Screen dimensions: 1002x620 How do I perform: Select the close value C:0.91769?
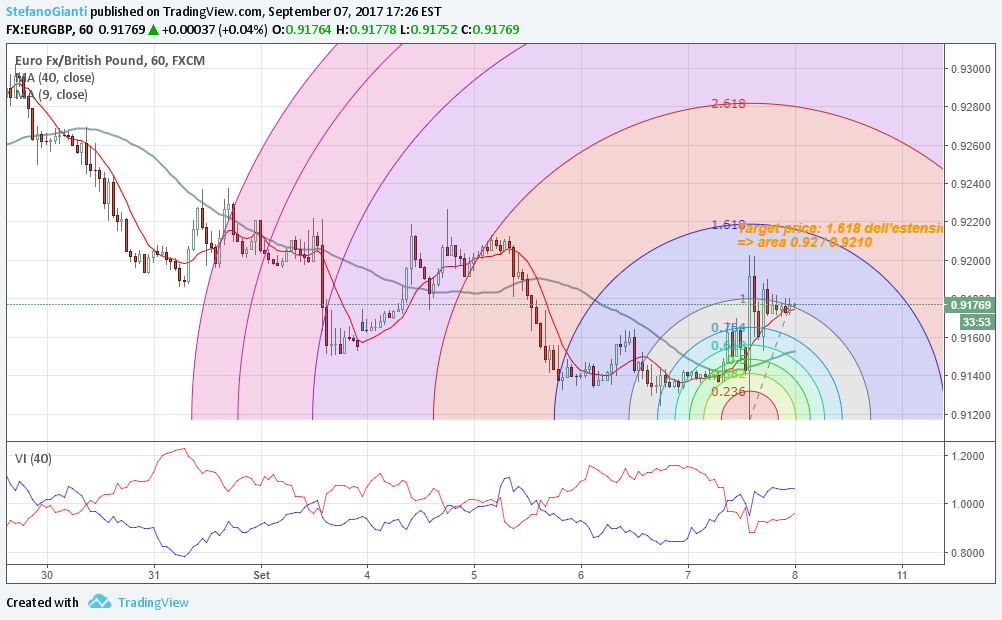[x=490, y=29]
